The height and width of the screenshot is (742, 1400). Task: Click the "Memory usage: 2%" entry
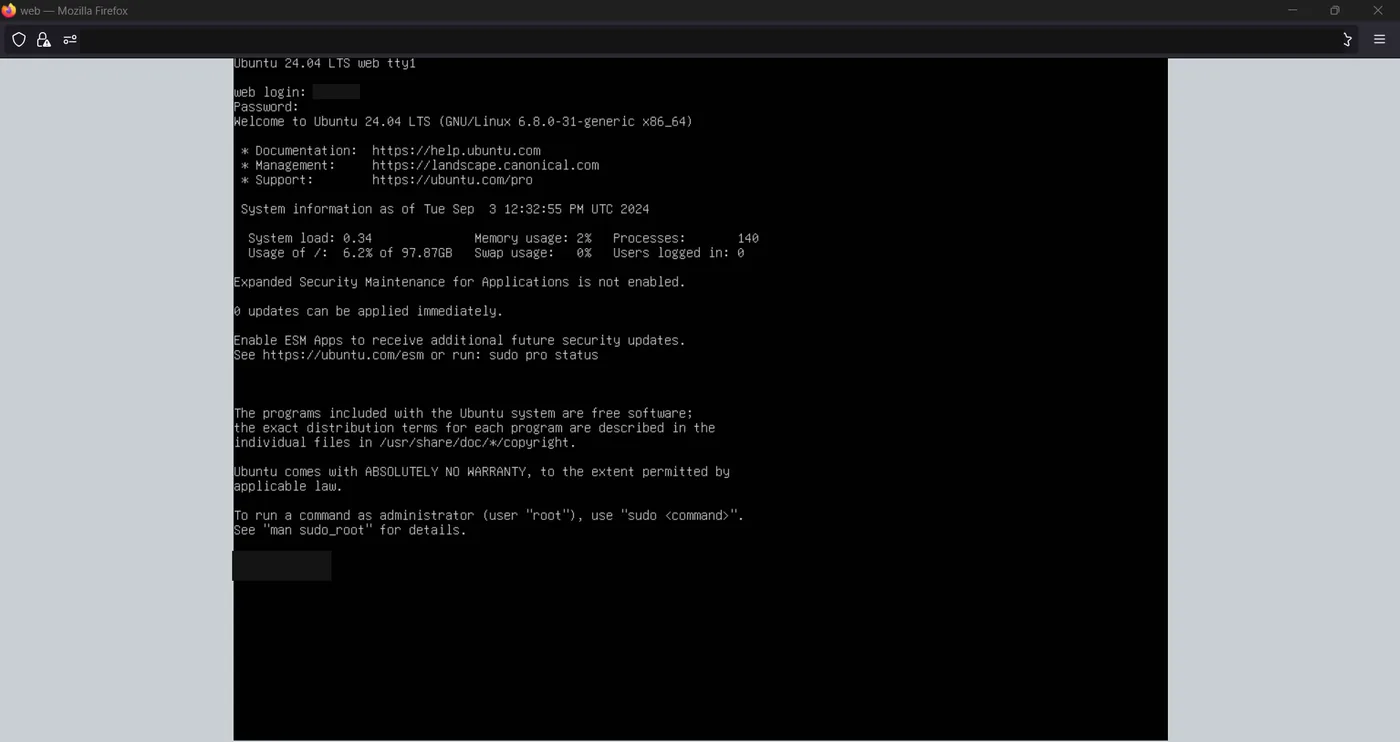533,238
